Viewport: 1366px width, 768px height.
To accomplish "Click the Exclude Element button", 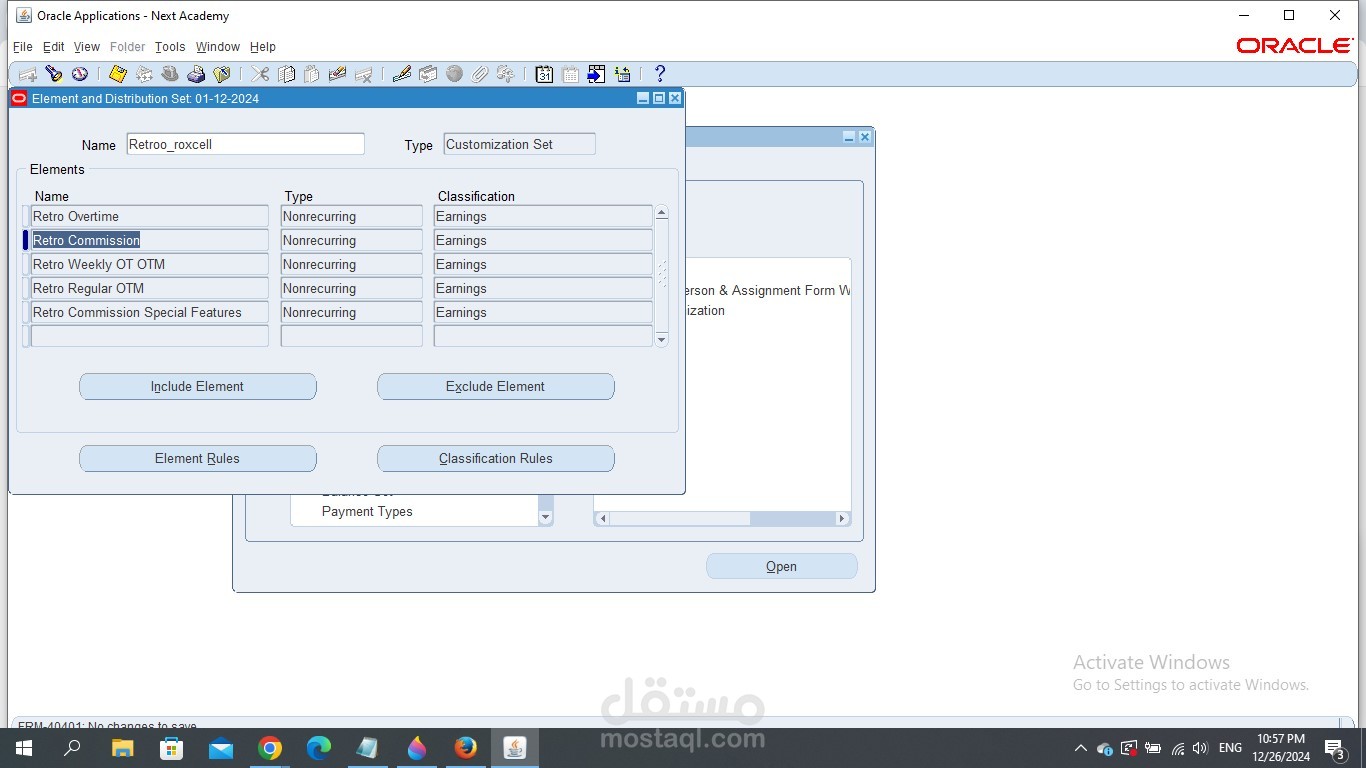I will click(x=496, y=387).
